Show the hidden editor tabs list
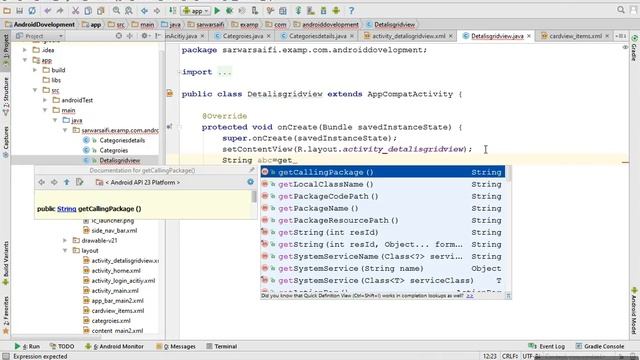Image resolution: width=640 pixels, height=360 pixels. point(620,36)
